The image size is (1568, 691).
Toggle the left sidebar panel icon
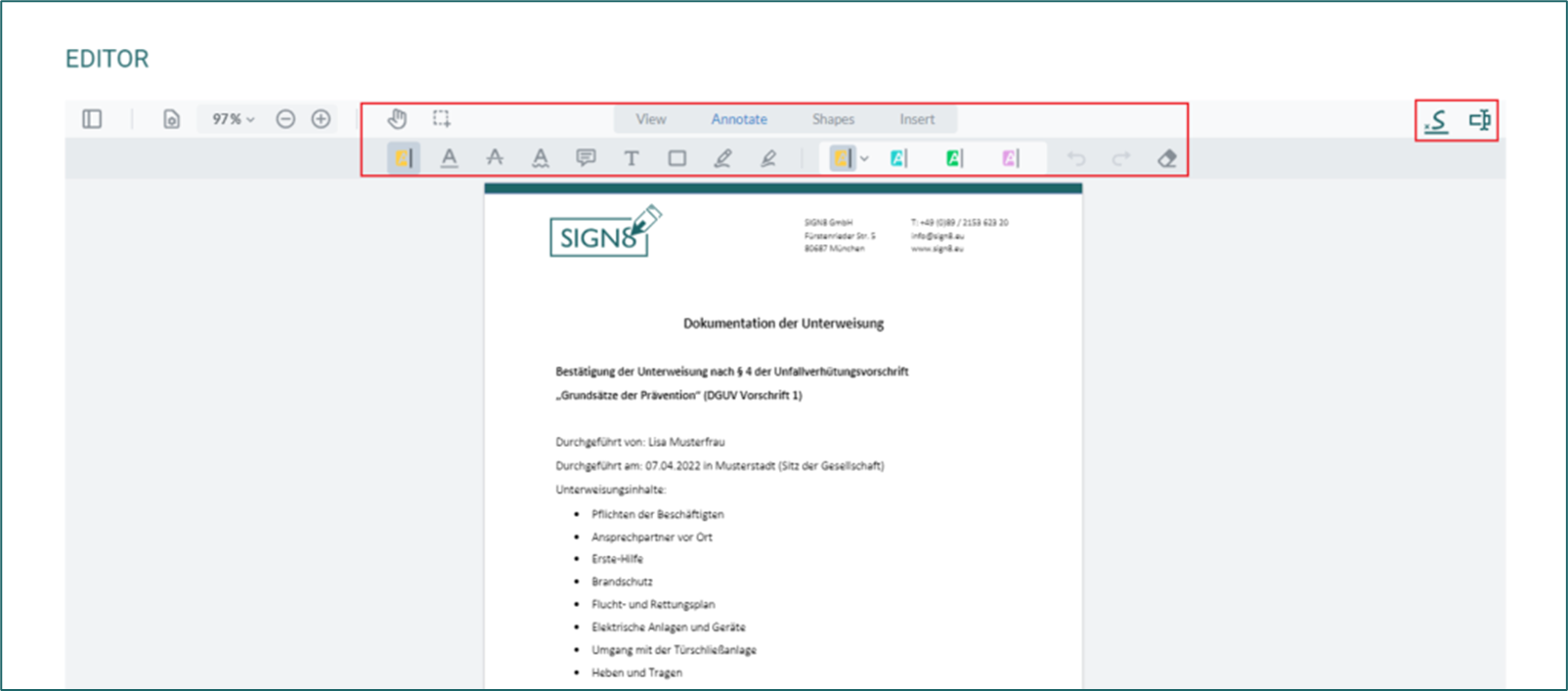92,119
